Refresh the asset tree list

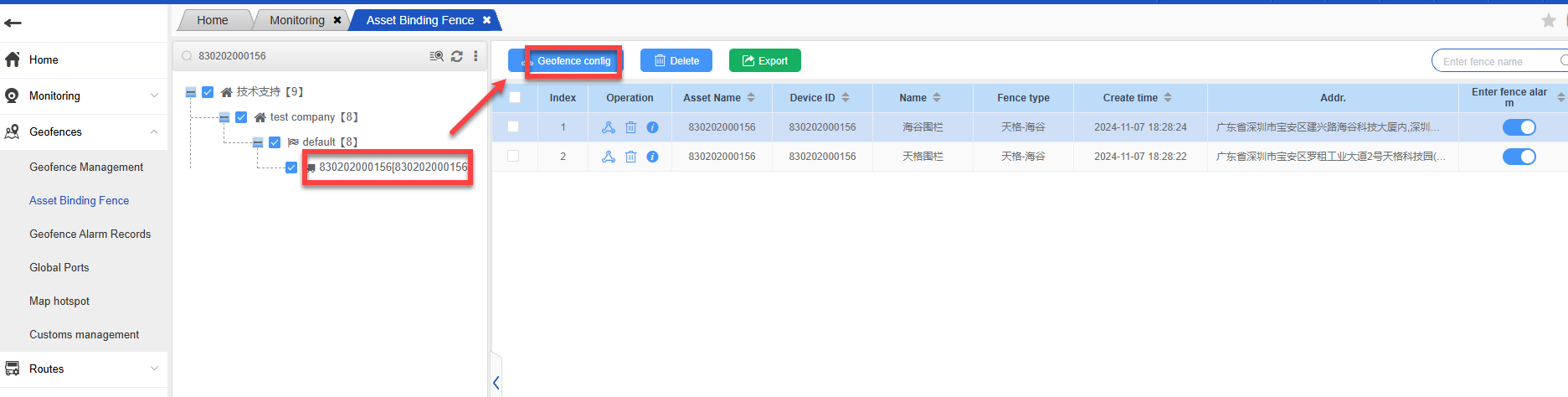[x=456, y=56]
